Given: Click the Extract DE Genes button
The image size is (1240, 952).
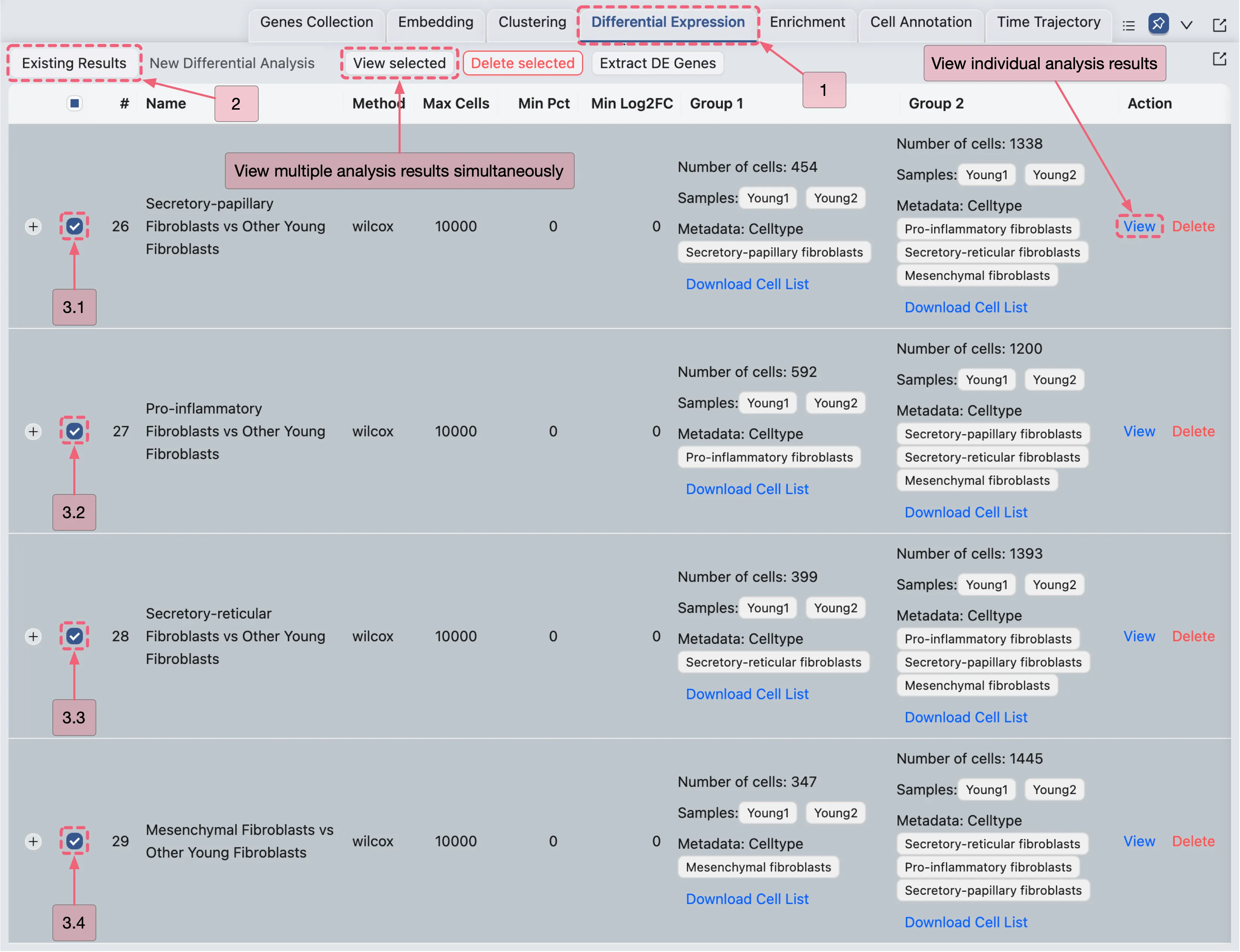Looking at the screenshot, I should [x=657, y=63].
